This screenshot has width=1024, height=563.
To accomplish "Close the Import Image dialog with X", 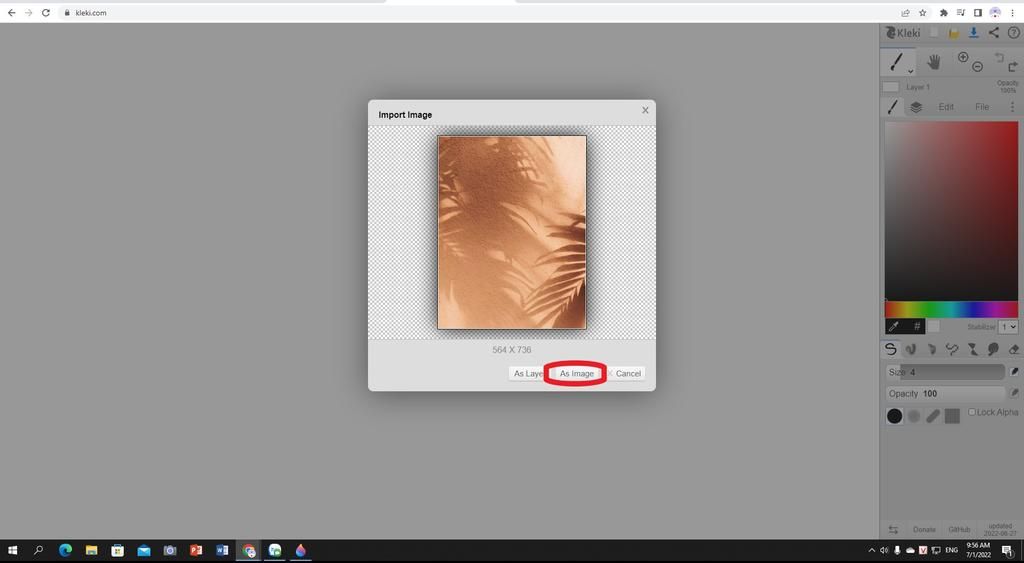I will (645, 110).
